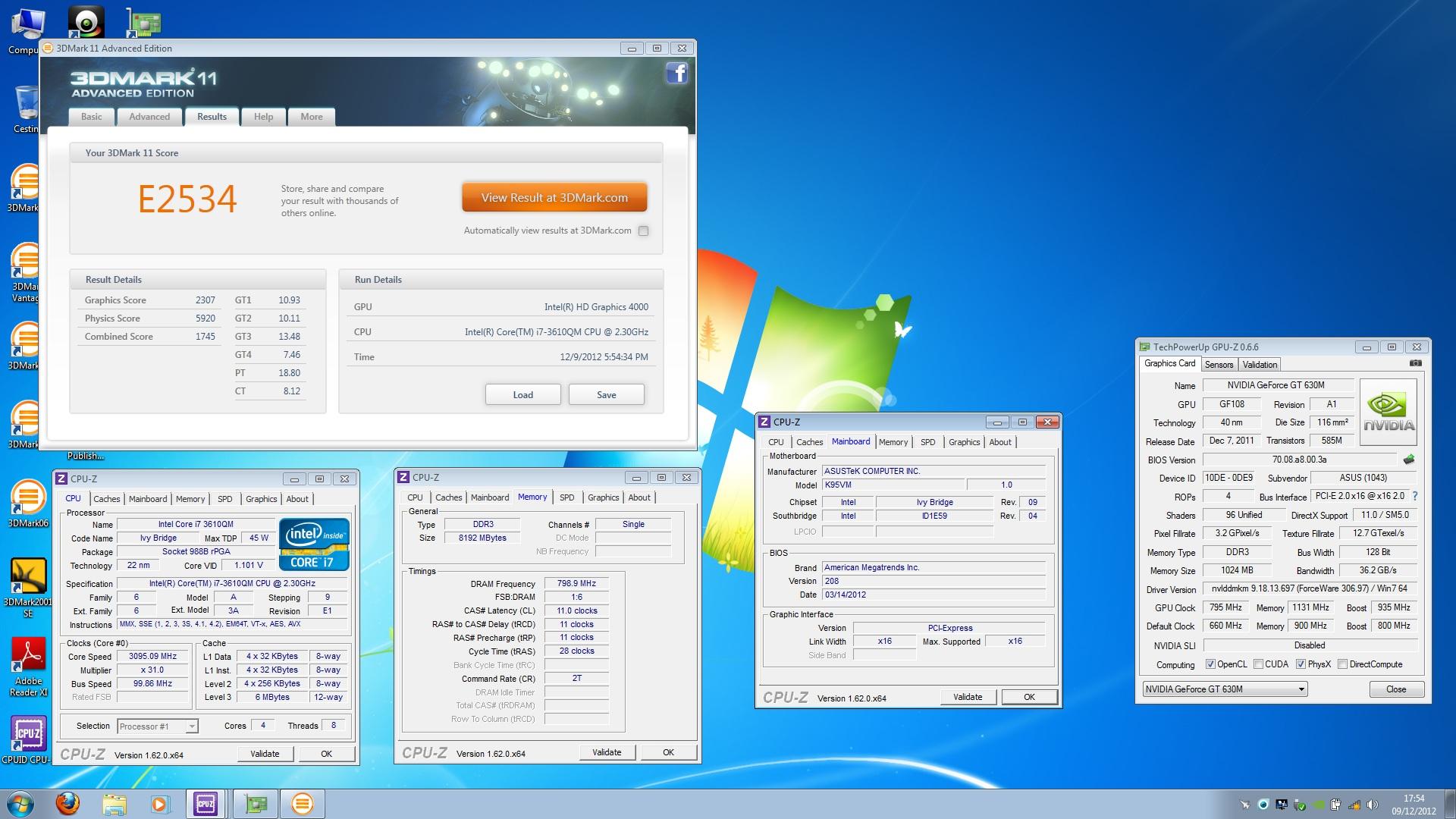Click the Intel Core i7 logo in CPU-Z

pyautogui.click(x=315, y=544)
